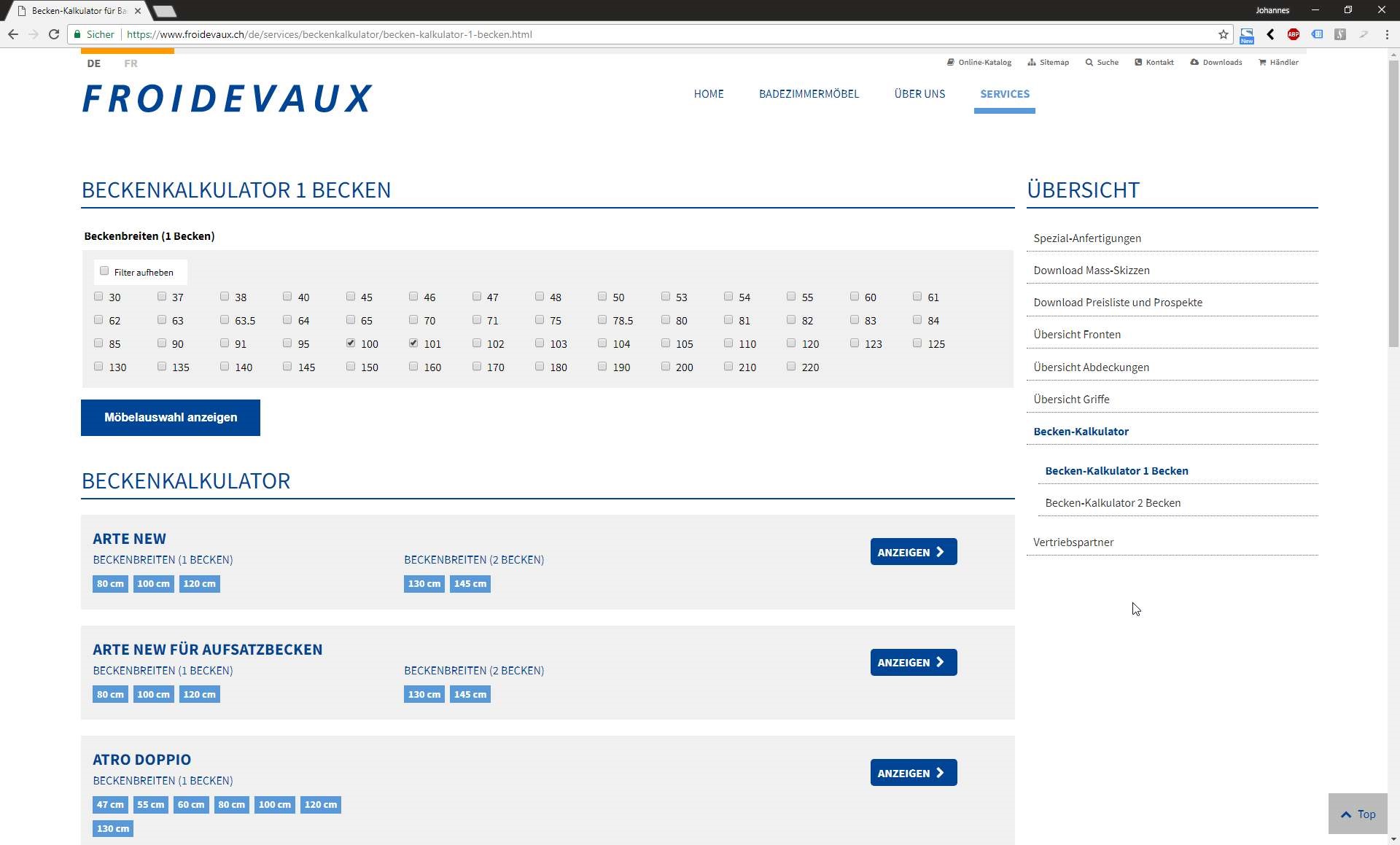The height and width of the screenshot is (845, 1400).
Task: Bookmark page with star icon
Action: [x=1223, y=34]
